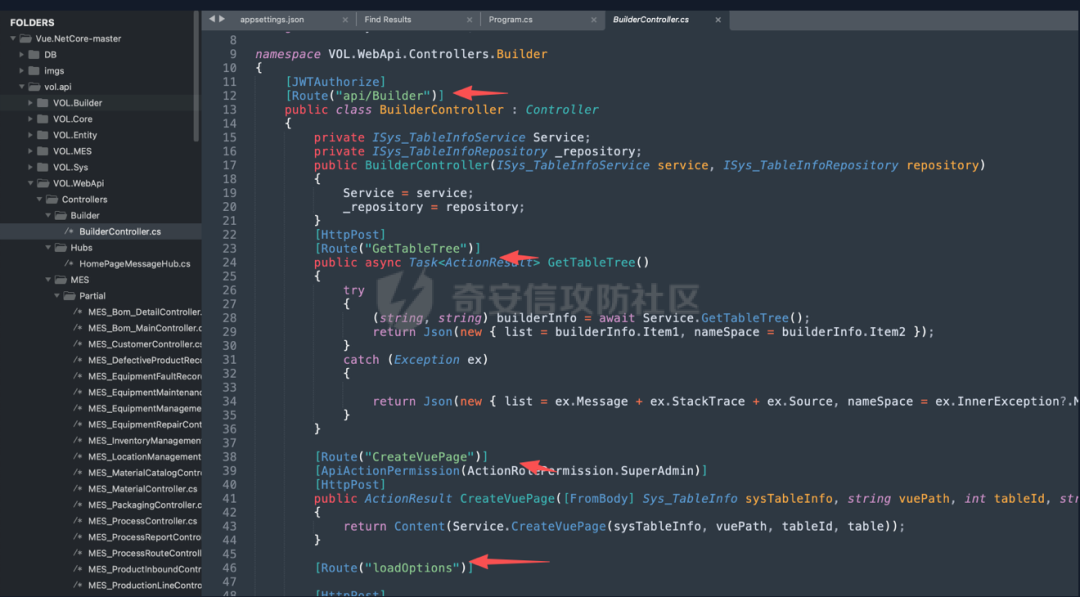Click the VOL.Core folder icon
The height and width of the screenshot is (597, 1080).
pos(43,118)
